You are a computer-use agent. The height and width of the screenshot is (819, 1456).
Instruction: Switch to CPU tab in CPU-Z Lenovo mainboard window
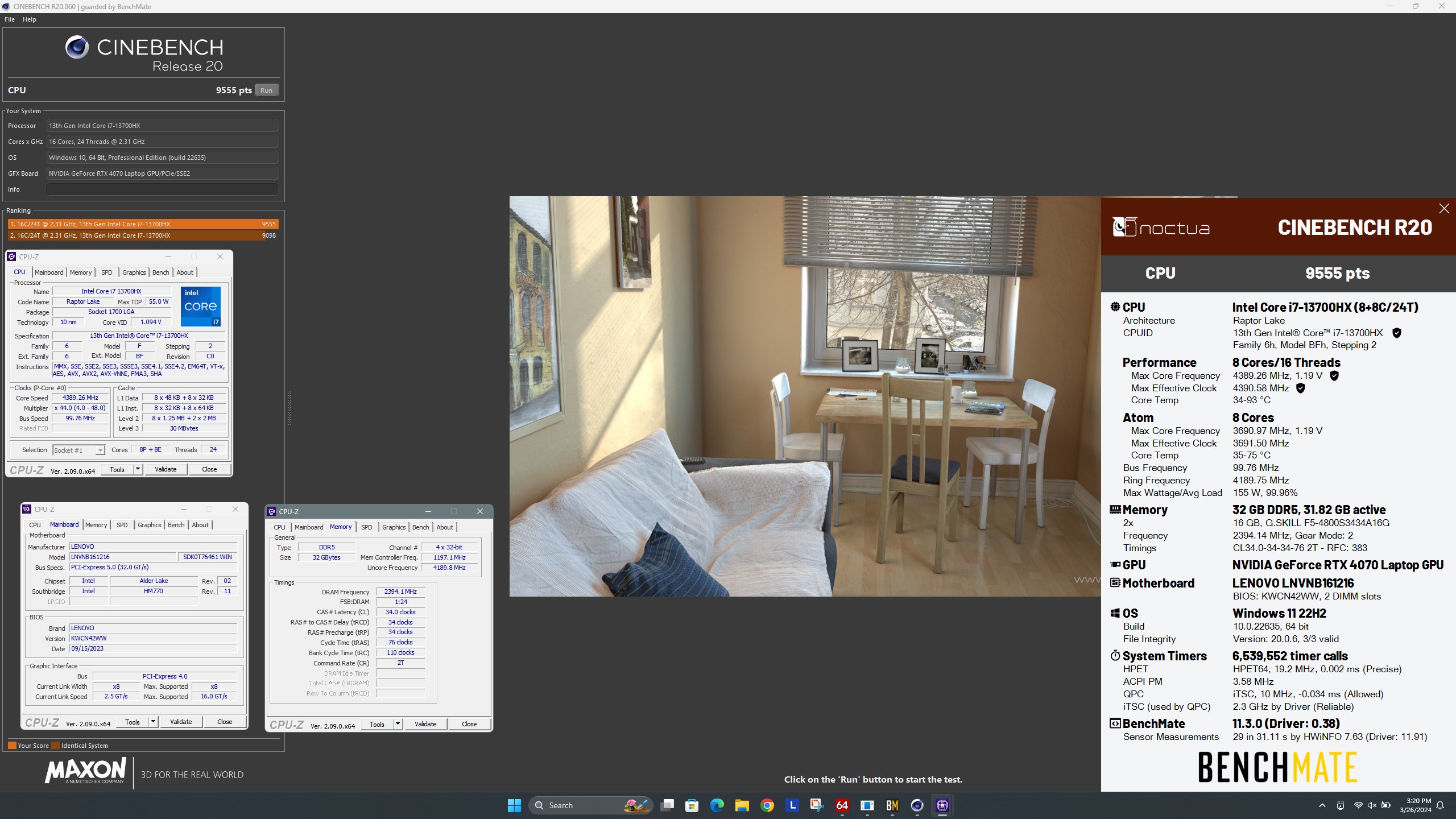coord(35,525)
